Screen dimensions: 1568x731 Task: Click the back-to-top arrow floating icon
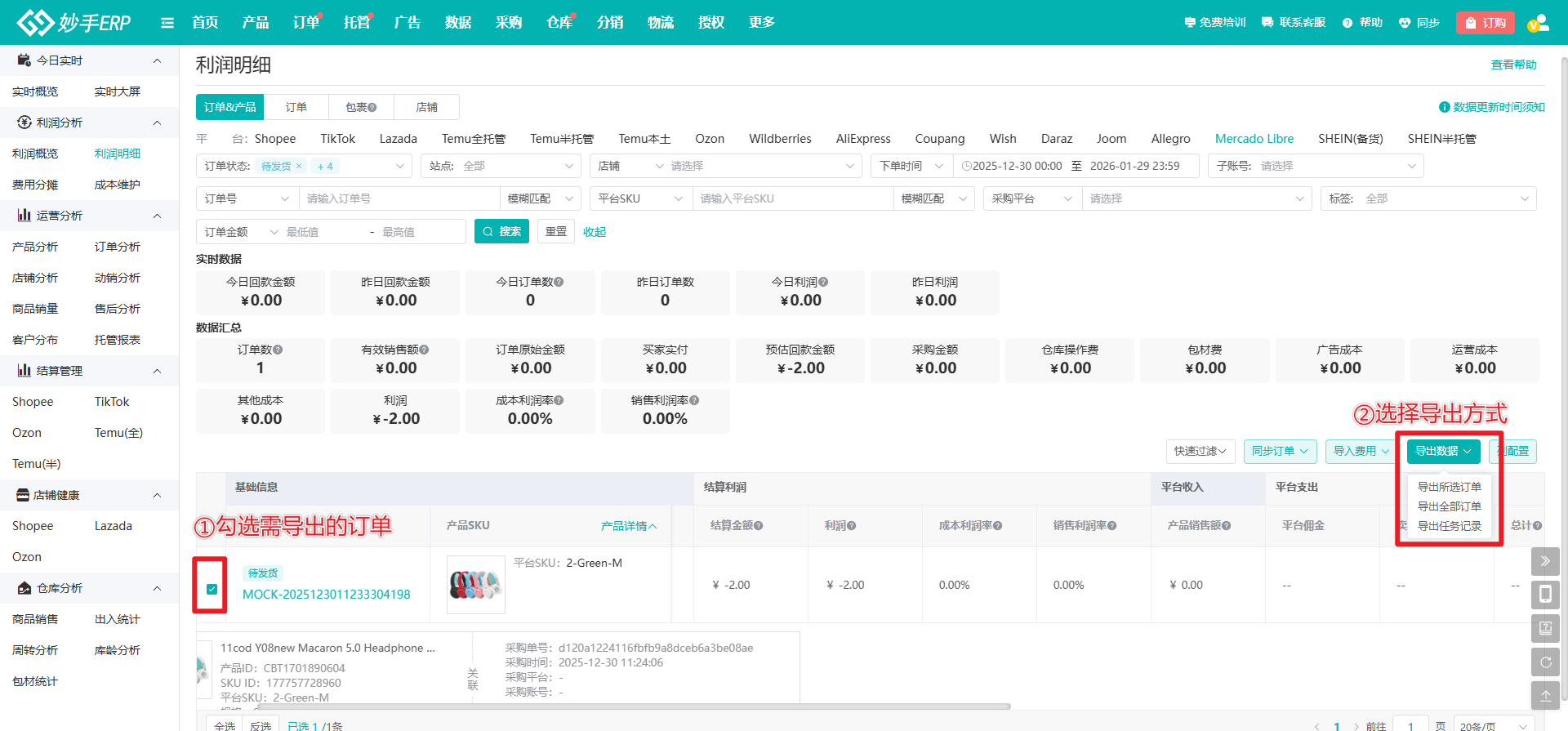pyautogui.click(x=1545, y=696)
